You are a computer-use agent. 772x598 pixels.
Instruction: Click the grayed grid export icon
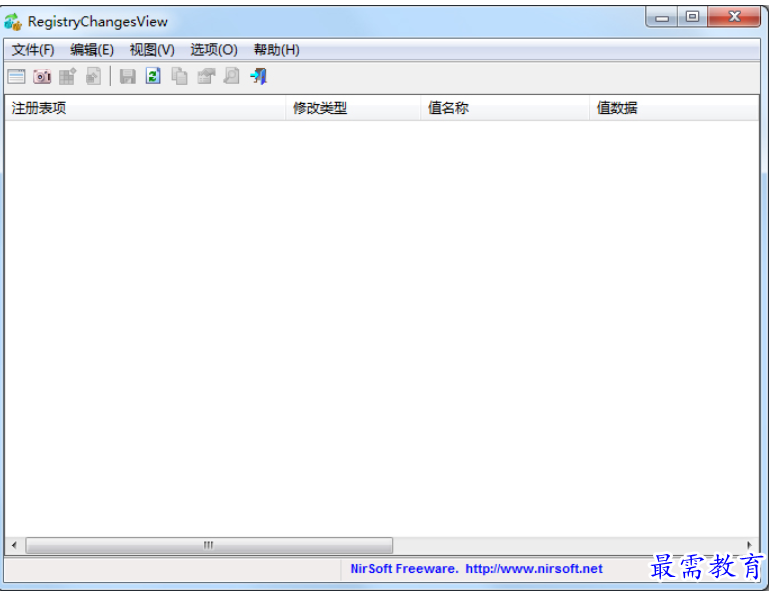pyautogui.click(x=67, y=77)
